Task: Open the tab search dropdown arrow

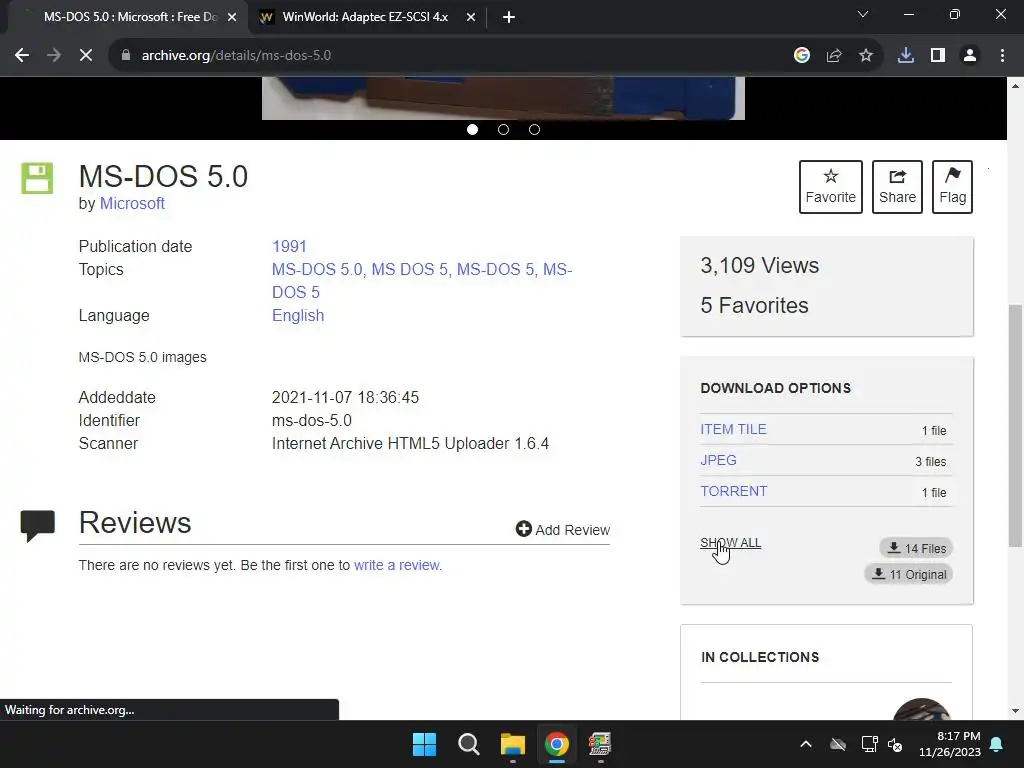Action: (x=863, y=14)
